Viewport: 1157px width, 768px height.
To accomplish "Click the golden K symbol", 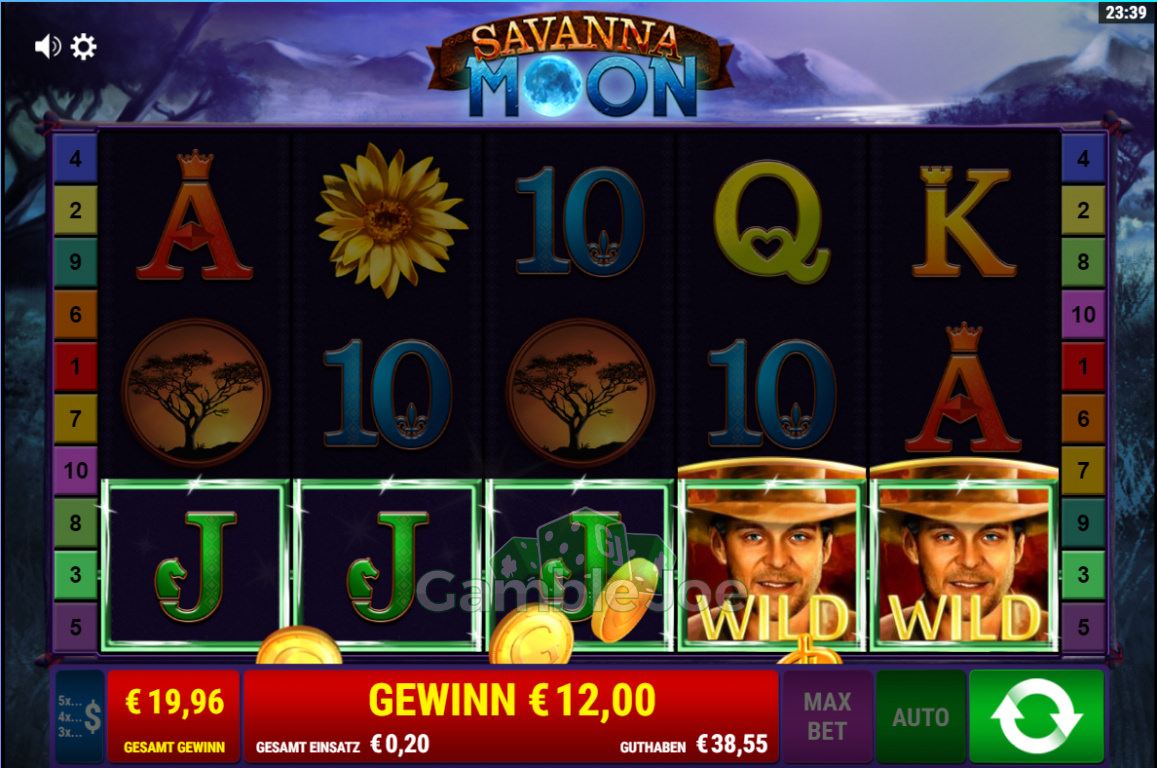I will tap(963, 221).
